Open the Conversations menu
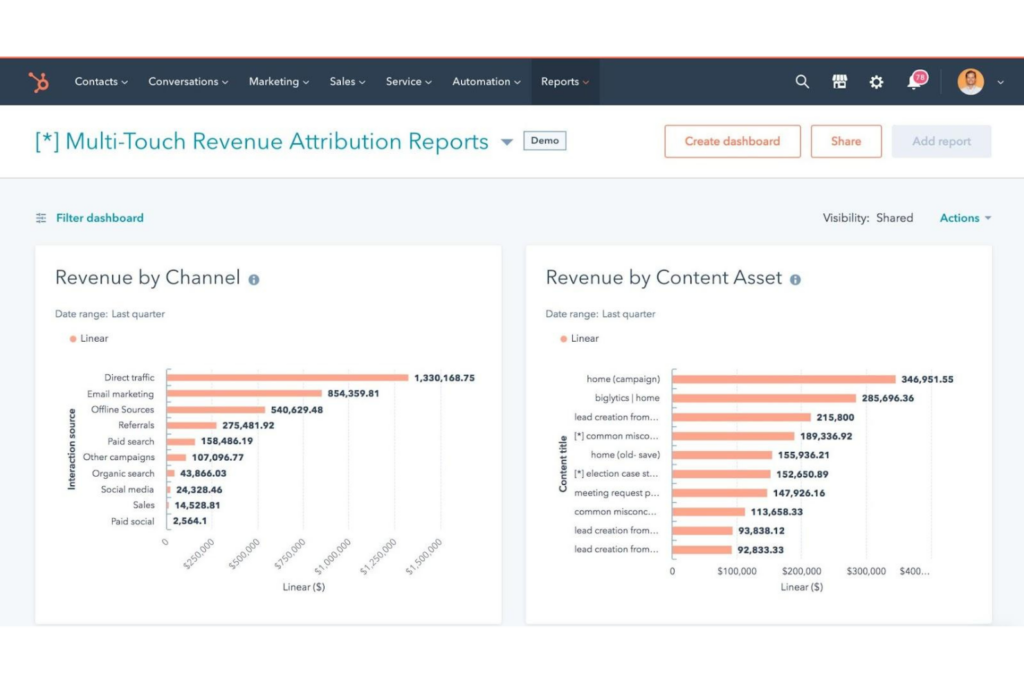The width and height of the screenshot is (1024, 683). [188, 82]
